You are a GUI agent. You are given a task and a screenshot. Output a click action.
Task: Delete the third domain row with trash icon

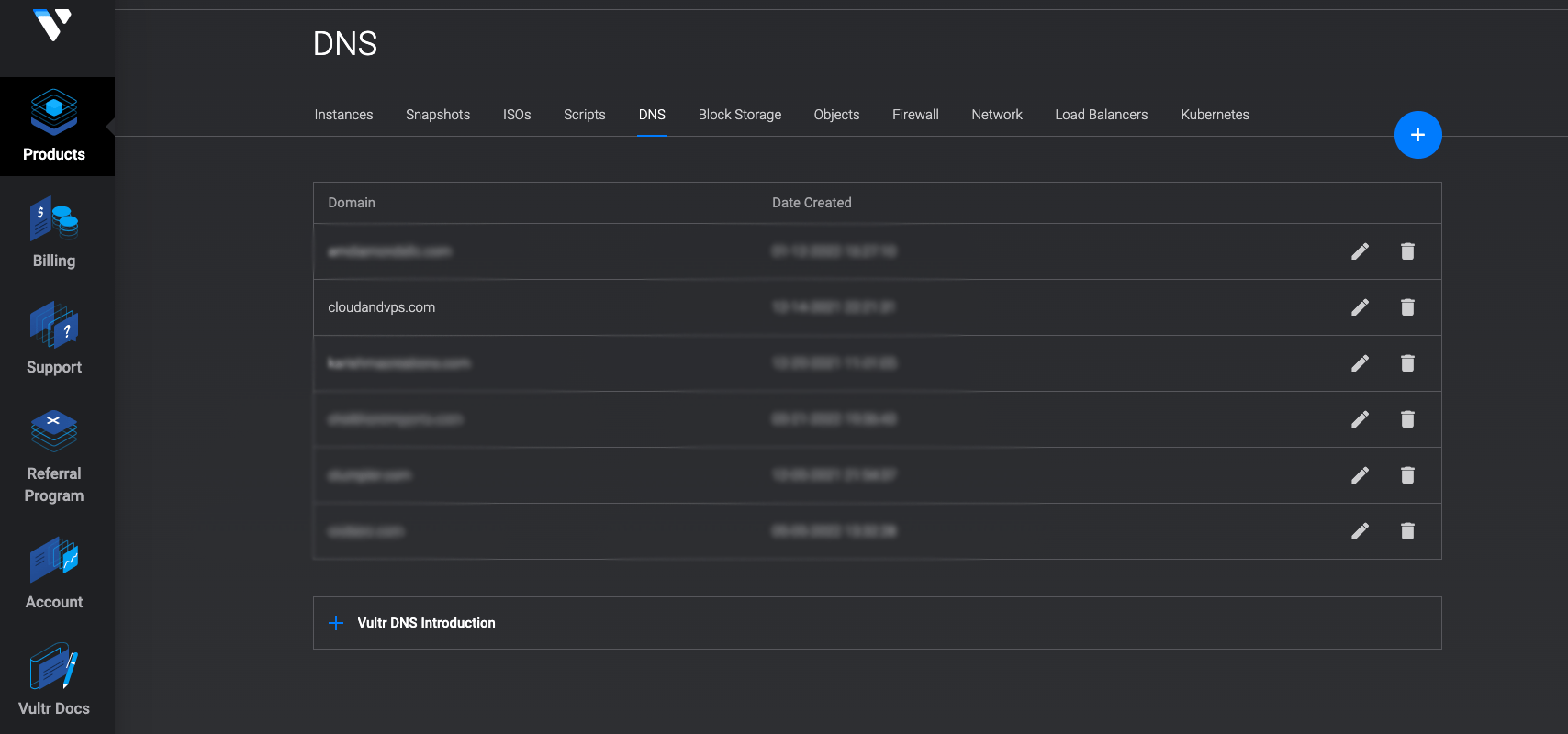pyautogui.click(x=1407, y=363)
